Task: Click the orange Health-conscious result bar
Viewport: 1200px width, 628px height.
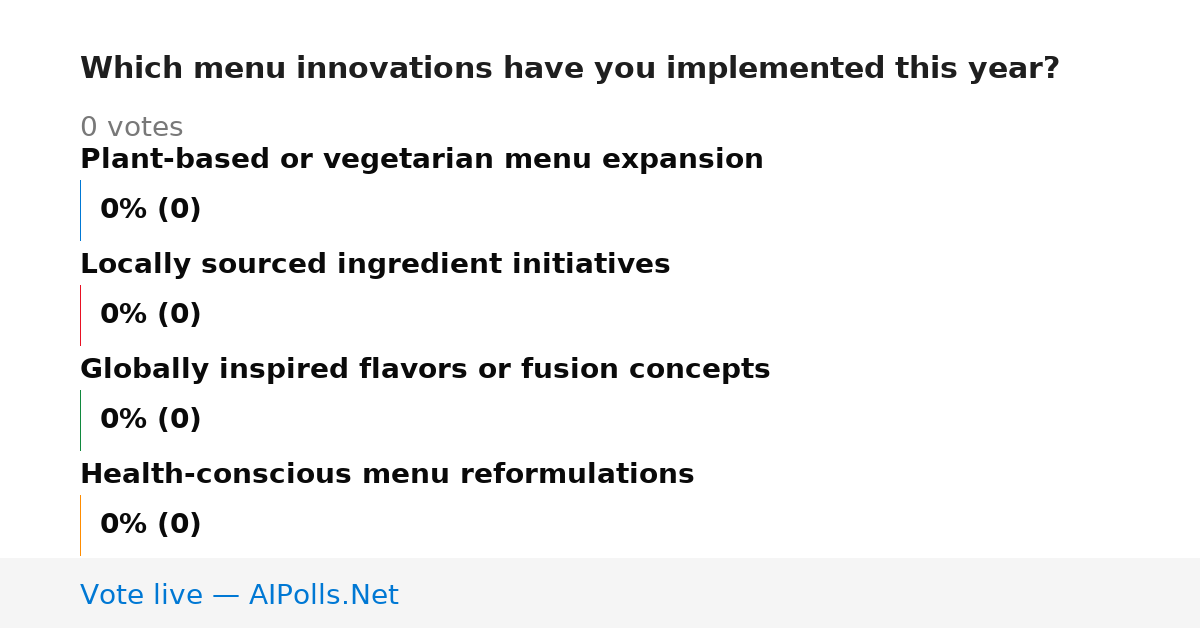Action: (80, 525)
